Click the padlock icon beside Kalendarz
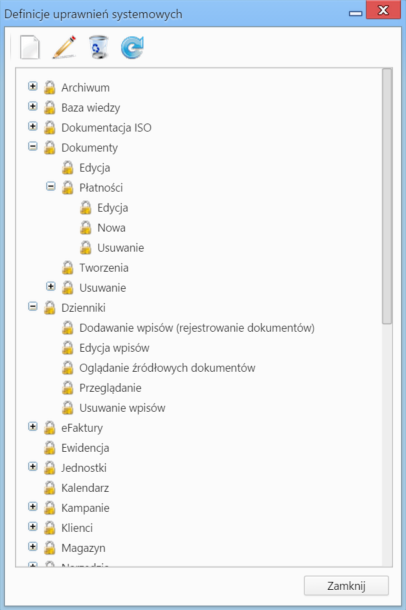Viewport: 406px width, 610px height. pos(49,488)
